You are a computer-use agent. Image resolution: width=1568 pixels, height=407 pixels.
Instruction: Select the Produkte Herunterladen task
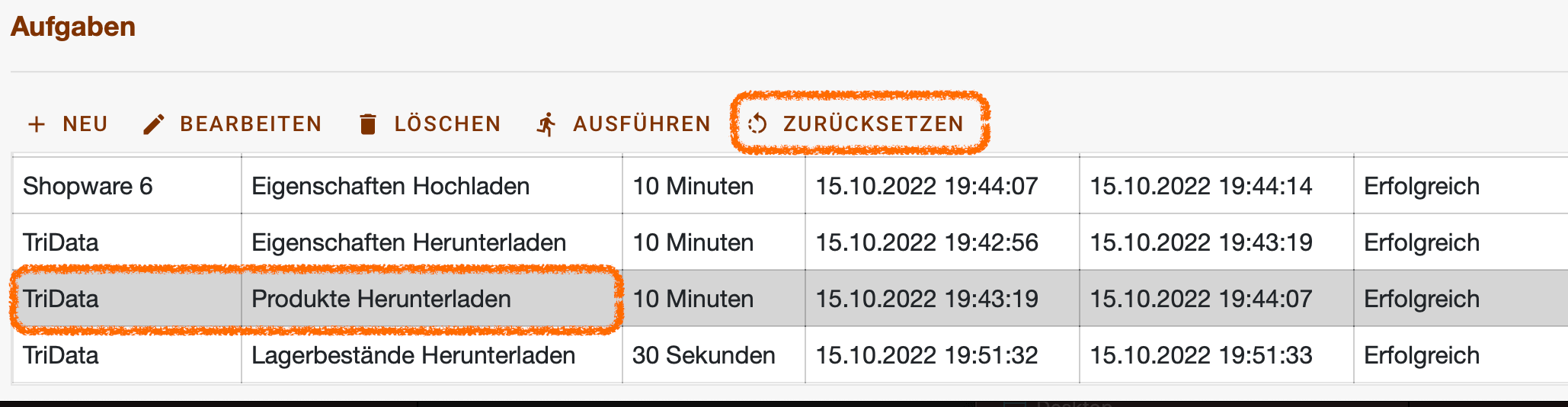click(381, 299)
